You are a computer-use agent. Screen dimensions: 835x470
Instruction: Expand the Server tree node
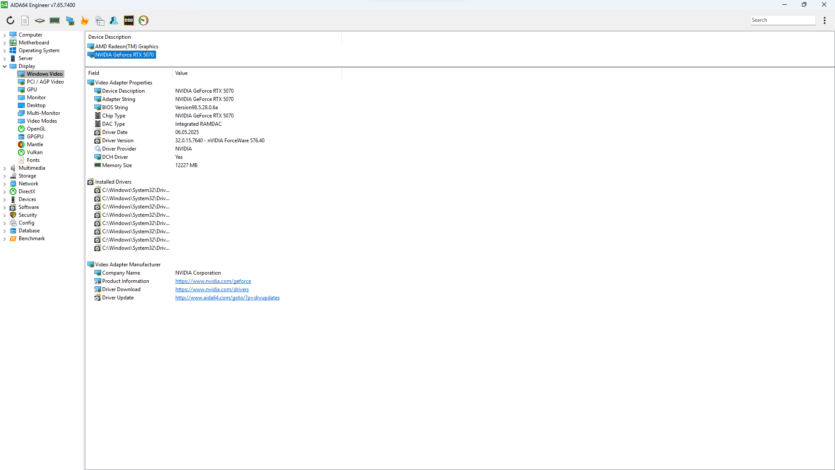(5, 58)
